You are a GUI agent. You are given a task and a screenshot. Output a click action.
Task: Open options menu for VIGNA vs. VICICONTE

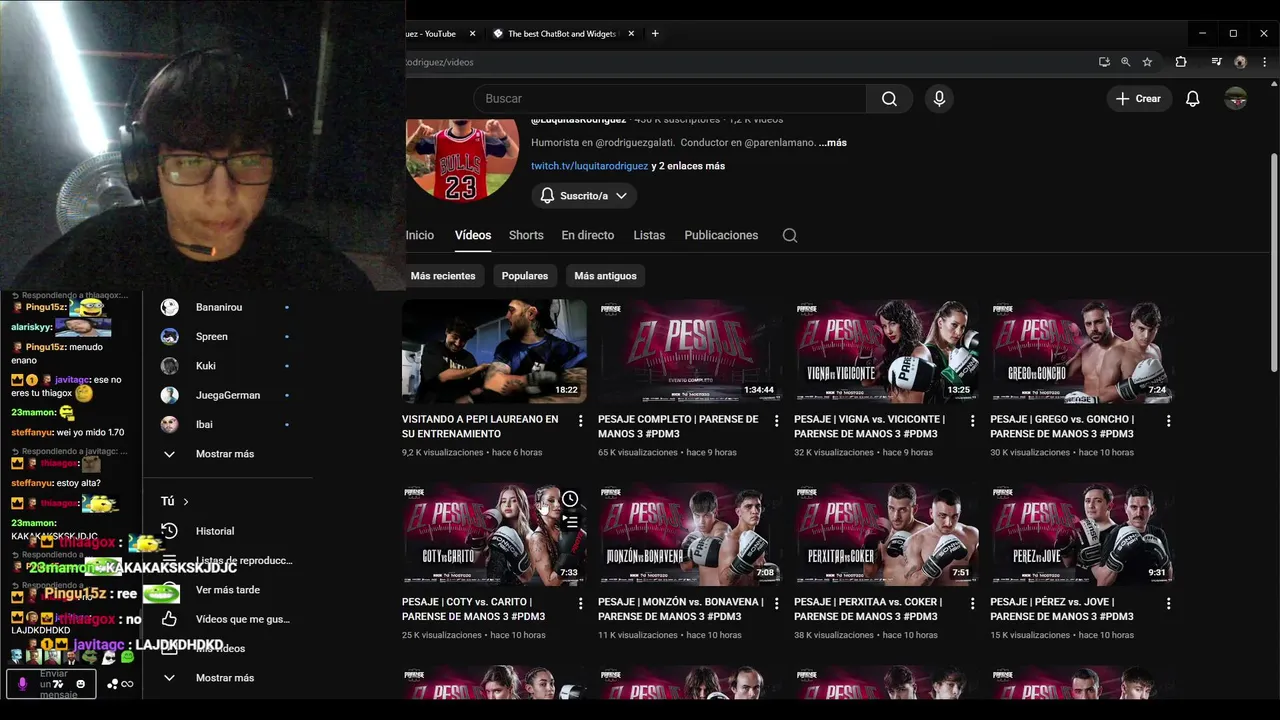pos(972,421)
